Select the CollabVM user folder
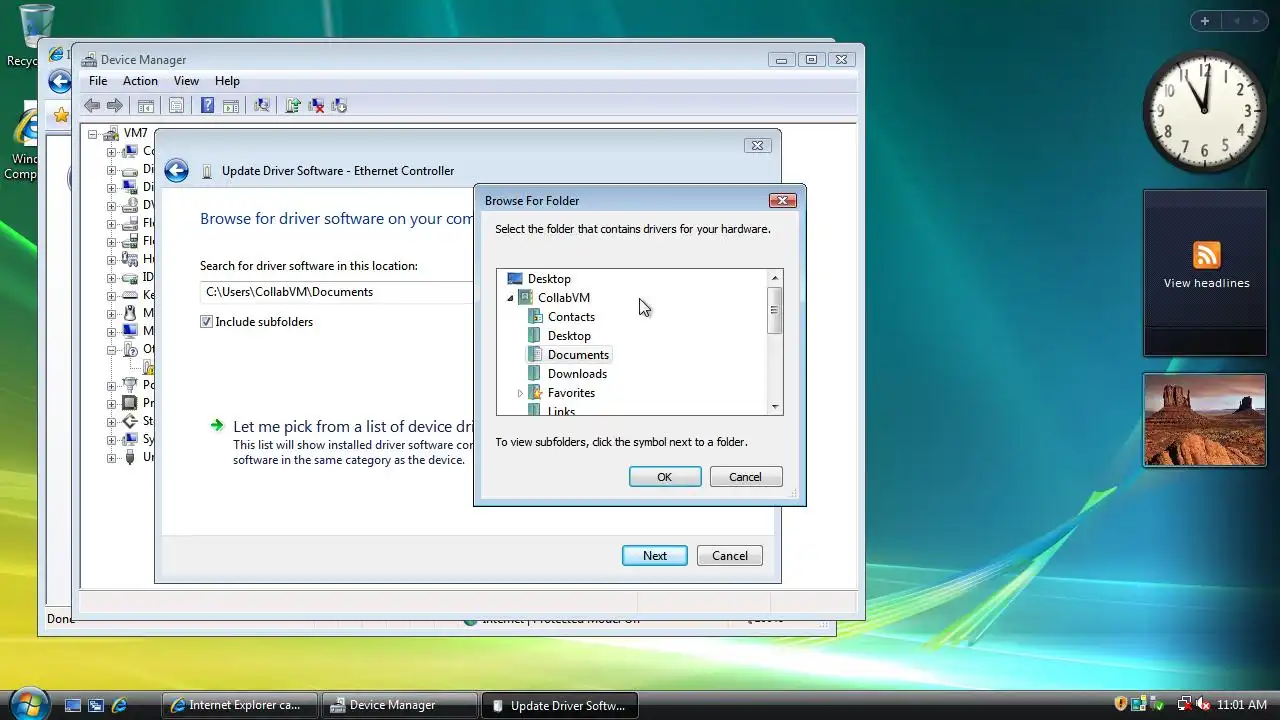The height and width of the screenshot is (720, 1280). (x=564, y=298)
